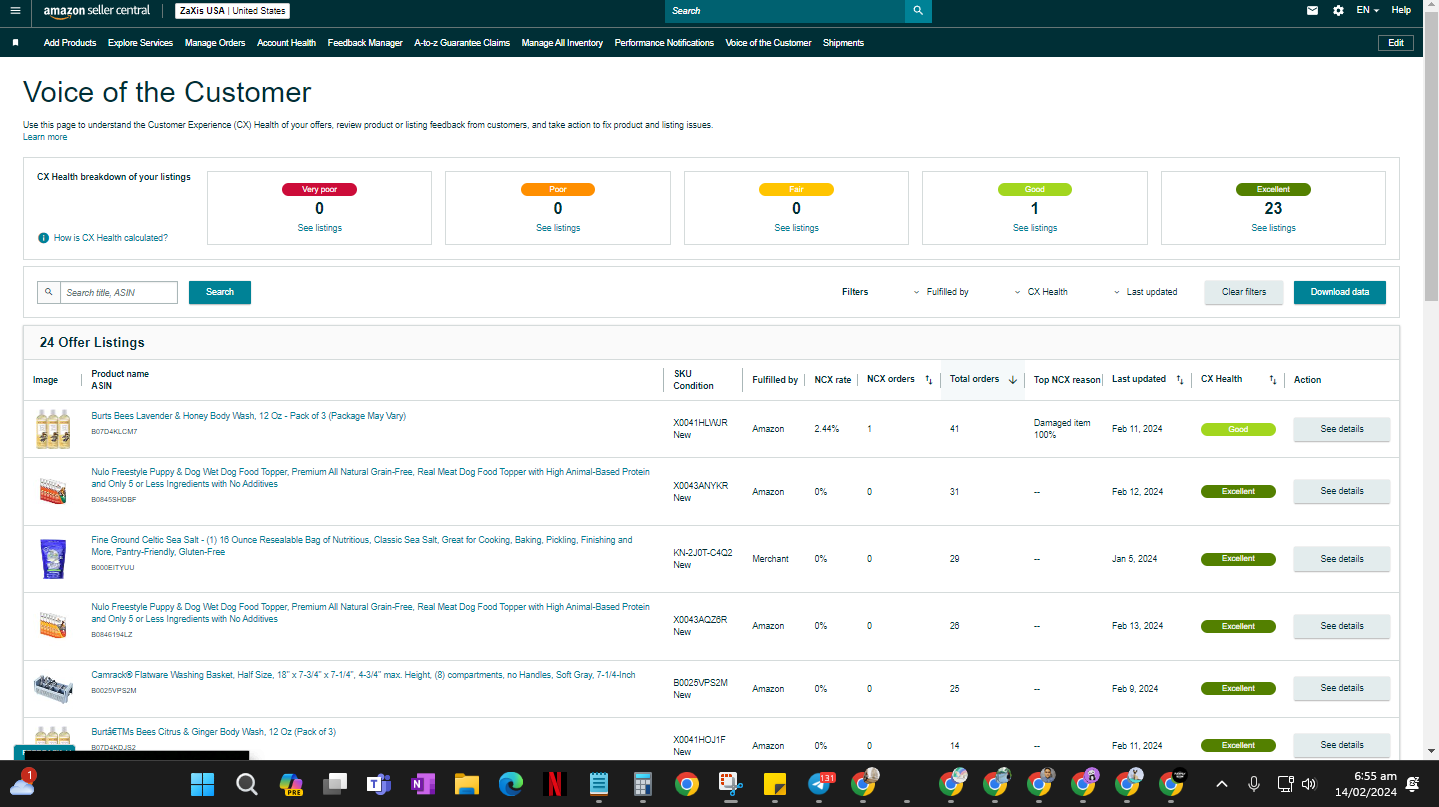The height and width of the screenshot is (807, 1439).
Task: Expand the Fulfilled by filter dropdown
Action: pos(941,292)
